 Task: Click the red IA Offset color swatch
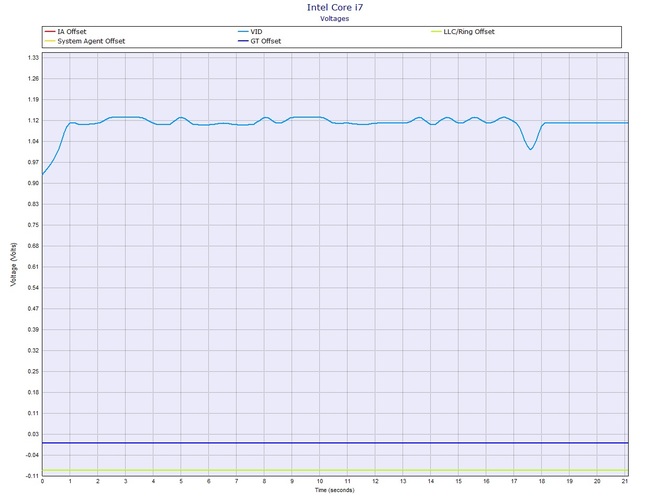50,32
